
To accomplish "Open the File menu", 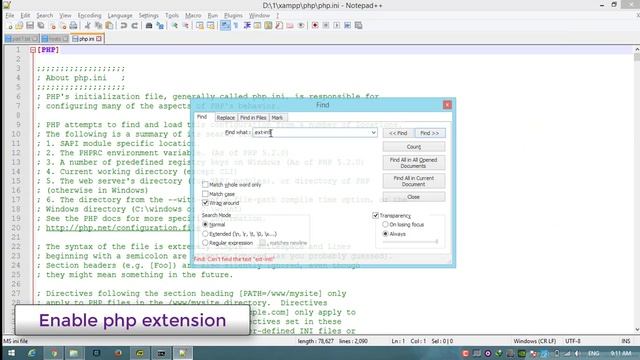I will click(10, 16).
